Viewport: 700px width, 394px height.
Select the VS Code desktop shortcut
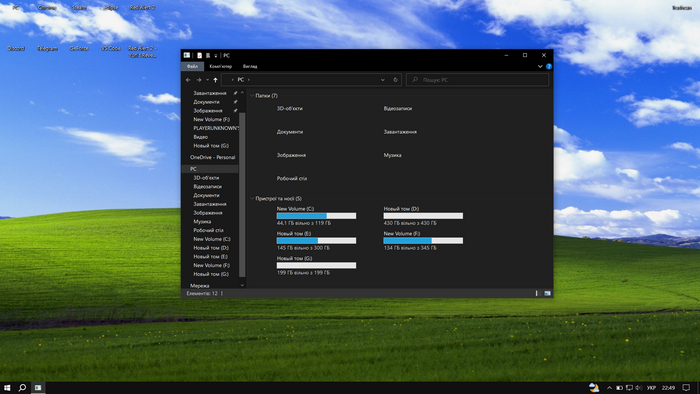coord(111,48)
